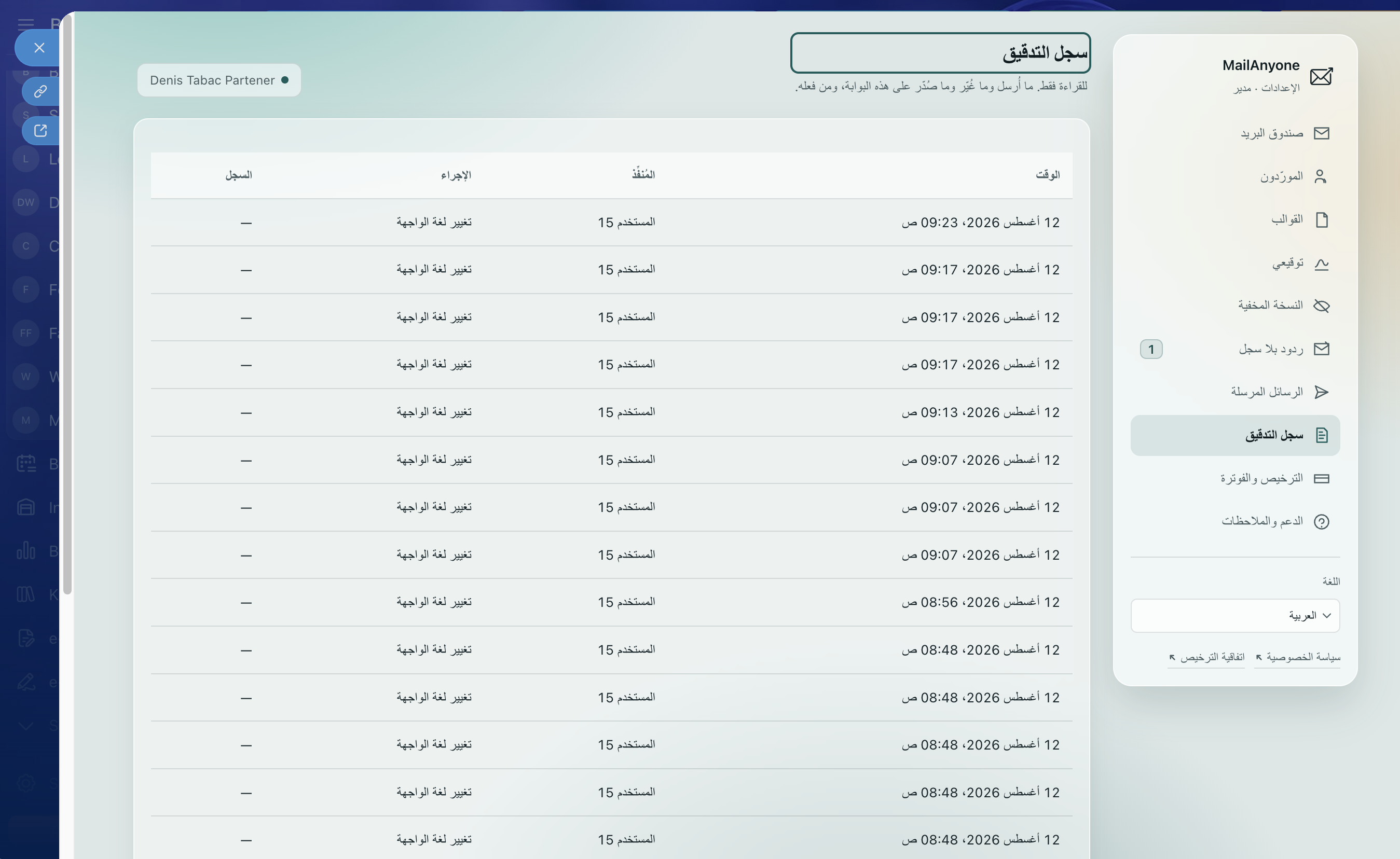1400x859 pixels.
Task: Select the سجل التدقيق menu item
Action: (1235, 435)
